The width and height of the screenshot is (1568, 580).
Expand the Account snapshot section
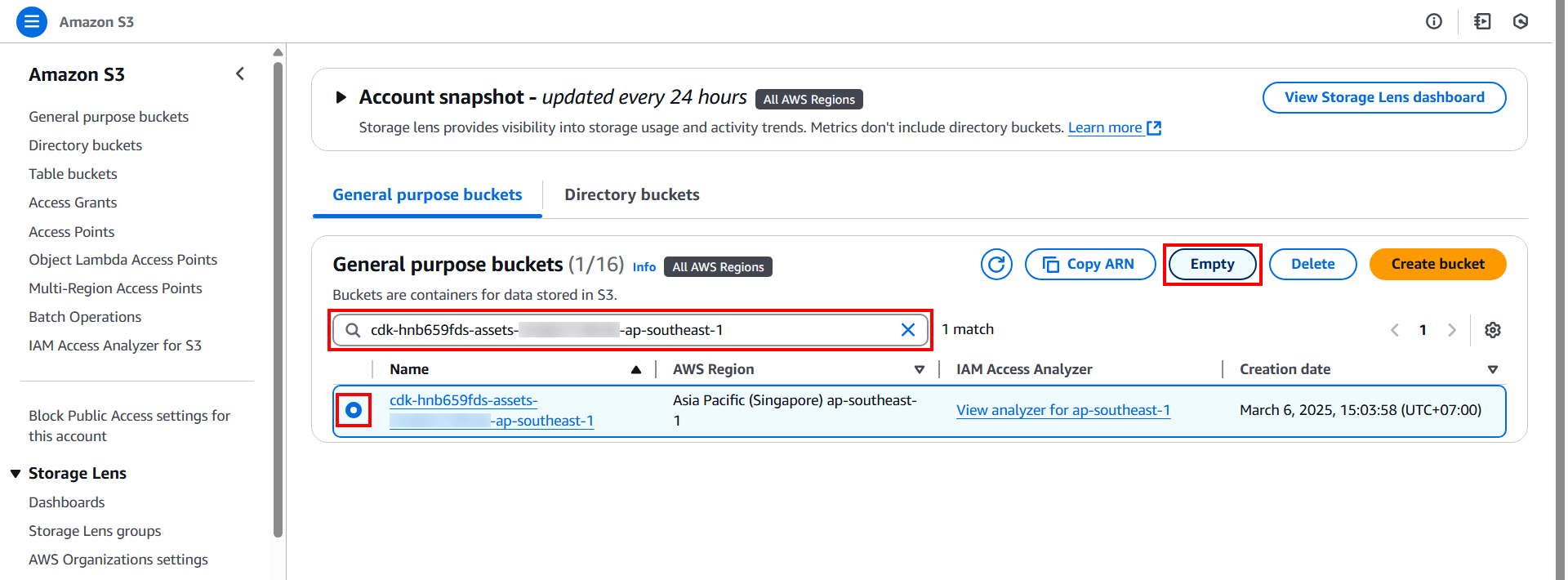pos(341,98)
